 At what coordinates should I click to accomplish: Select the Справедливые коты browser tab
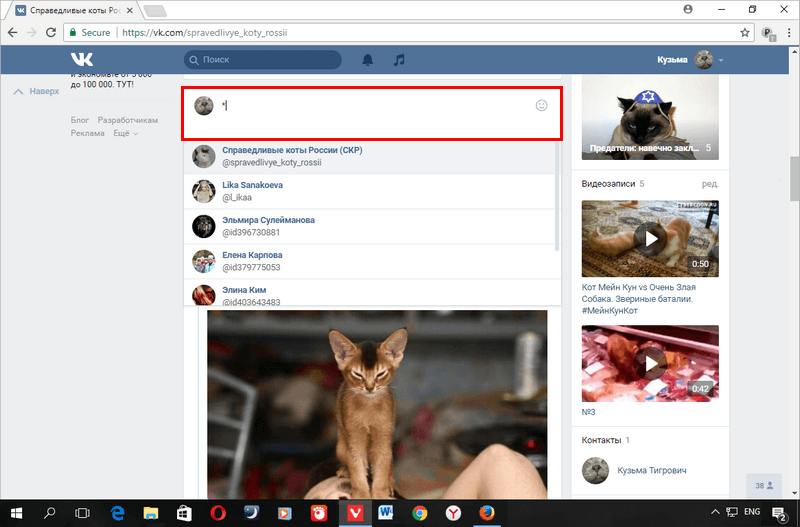tap(75, 10)
